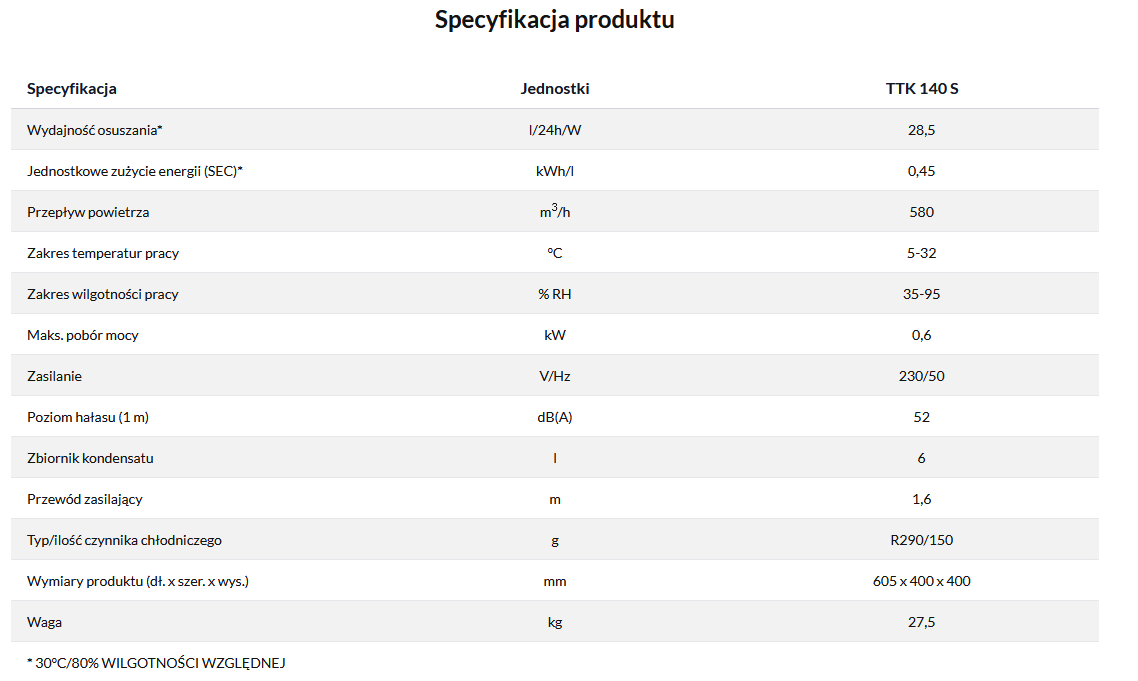Click the "Specyfikacja" column header
1138x681 pixels.
(x=72, y=88)
